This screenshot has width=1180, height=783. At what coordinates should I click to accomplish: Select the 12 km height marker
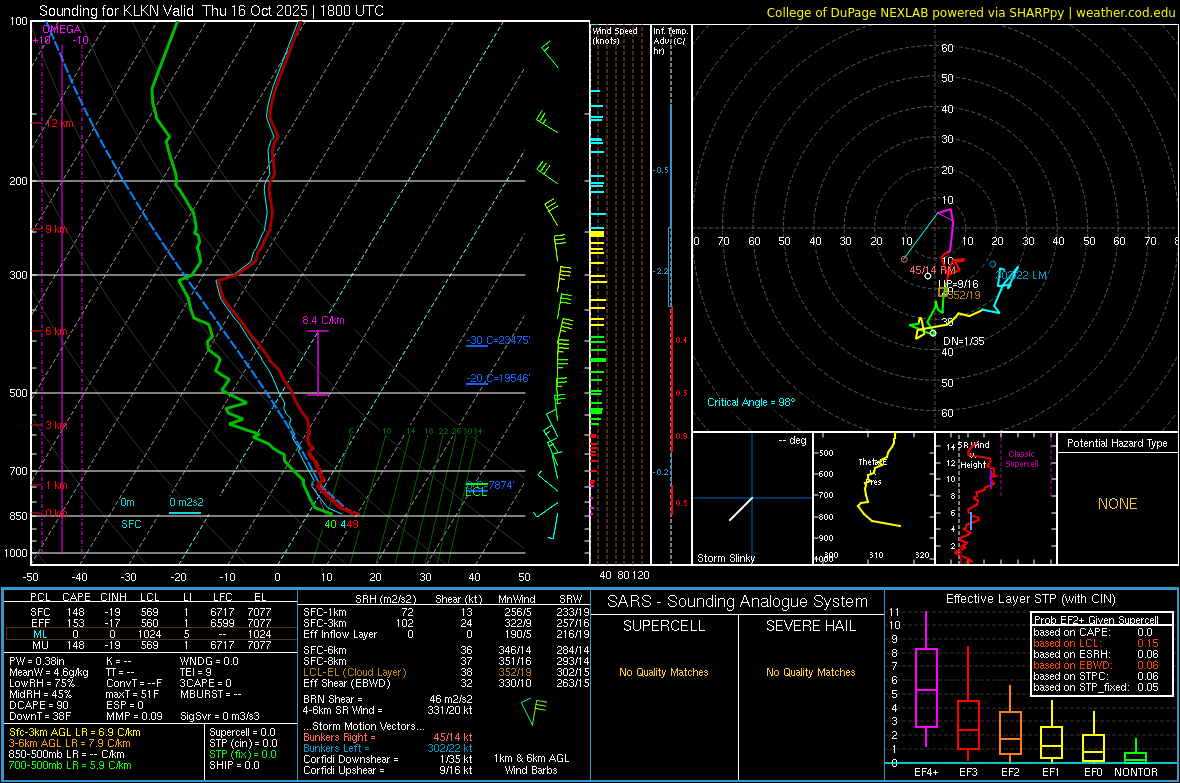[x=59, y=123]
